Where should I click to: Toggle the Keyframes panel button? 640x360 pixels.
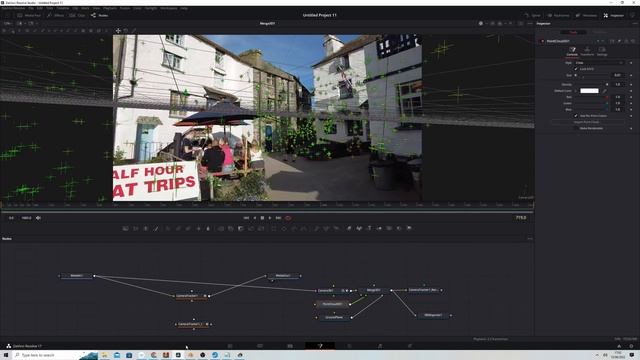tap(558, 16)
